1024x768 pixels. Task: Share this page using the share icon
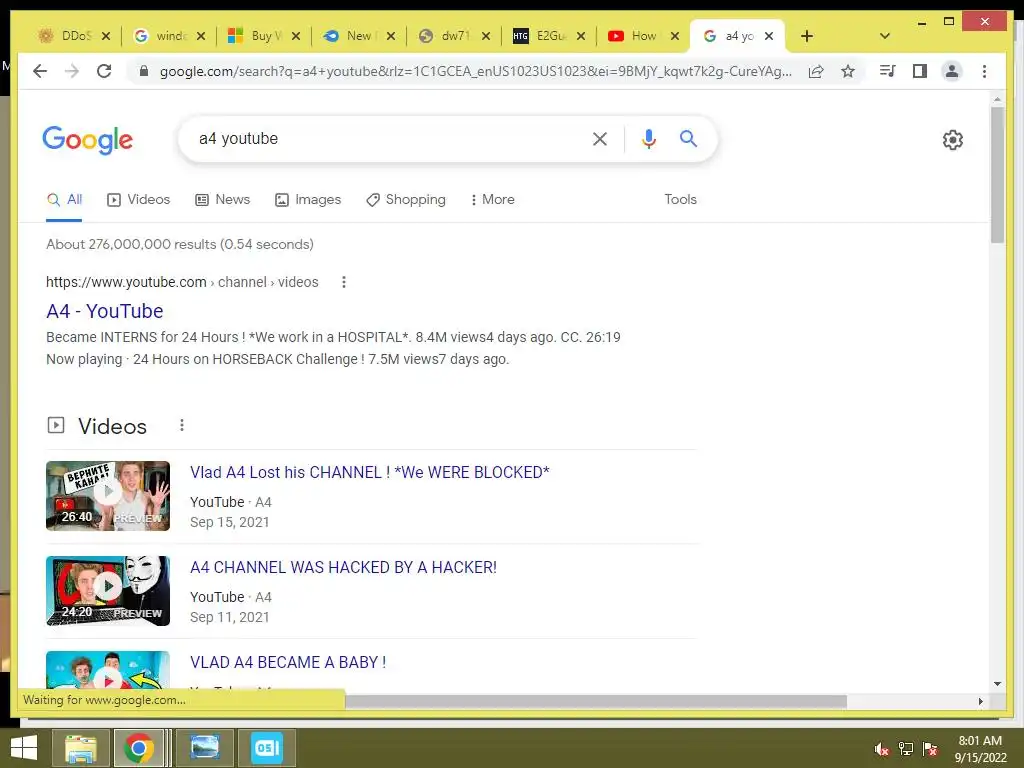816,71
